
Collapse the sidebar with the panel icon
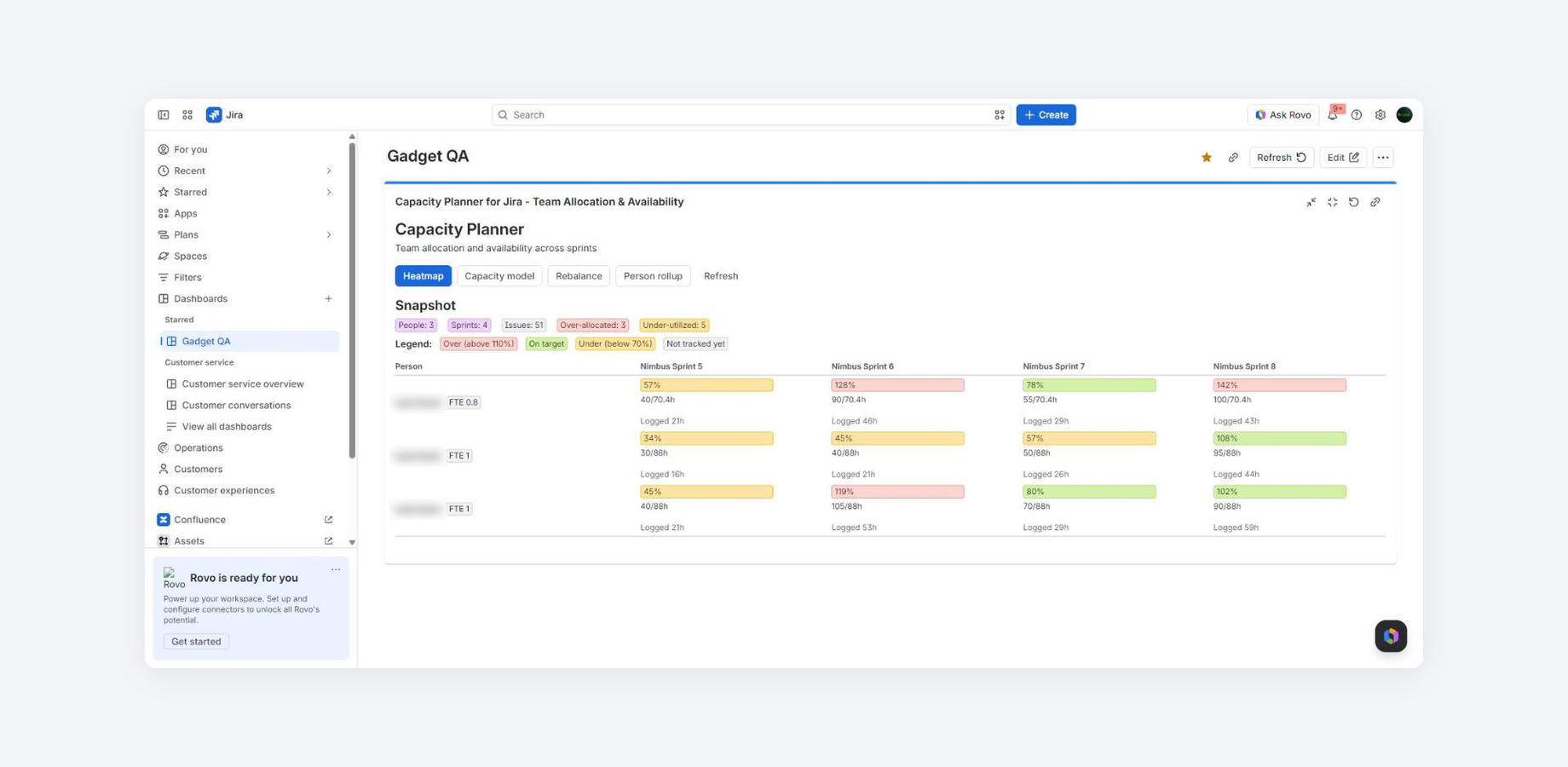(x=163, y=115)
